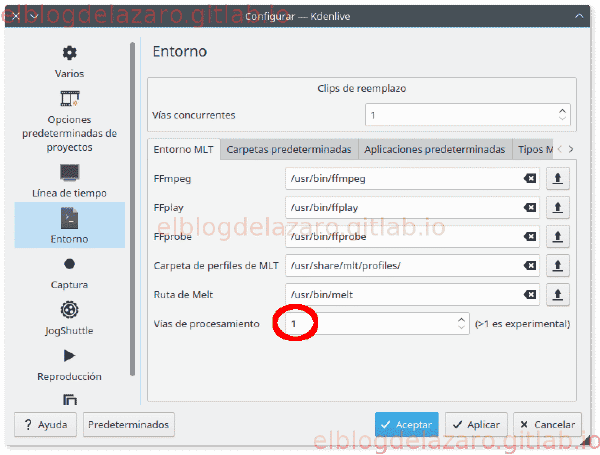
Task: Clear the Ruta de Melt path
Action: point(530,295)
